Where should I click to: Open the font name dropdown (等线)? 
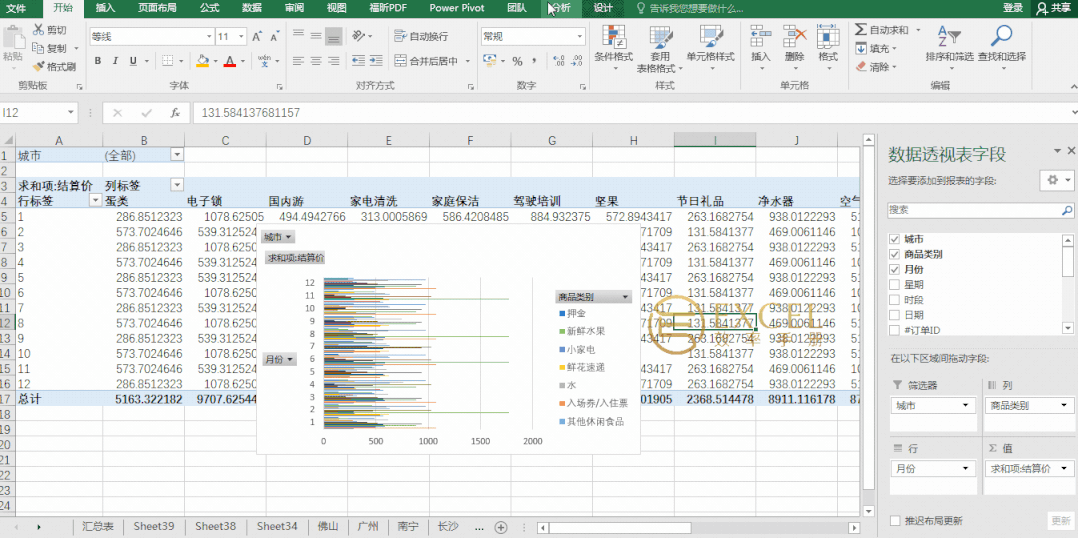pyautogui.click(x=209, y=36)
